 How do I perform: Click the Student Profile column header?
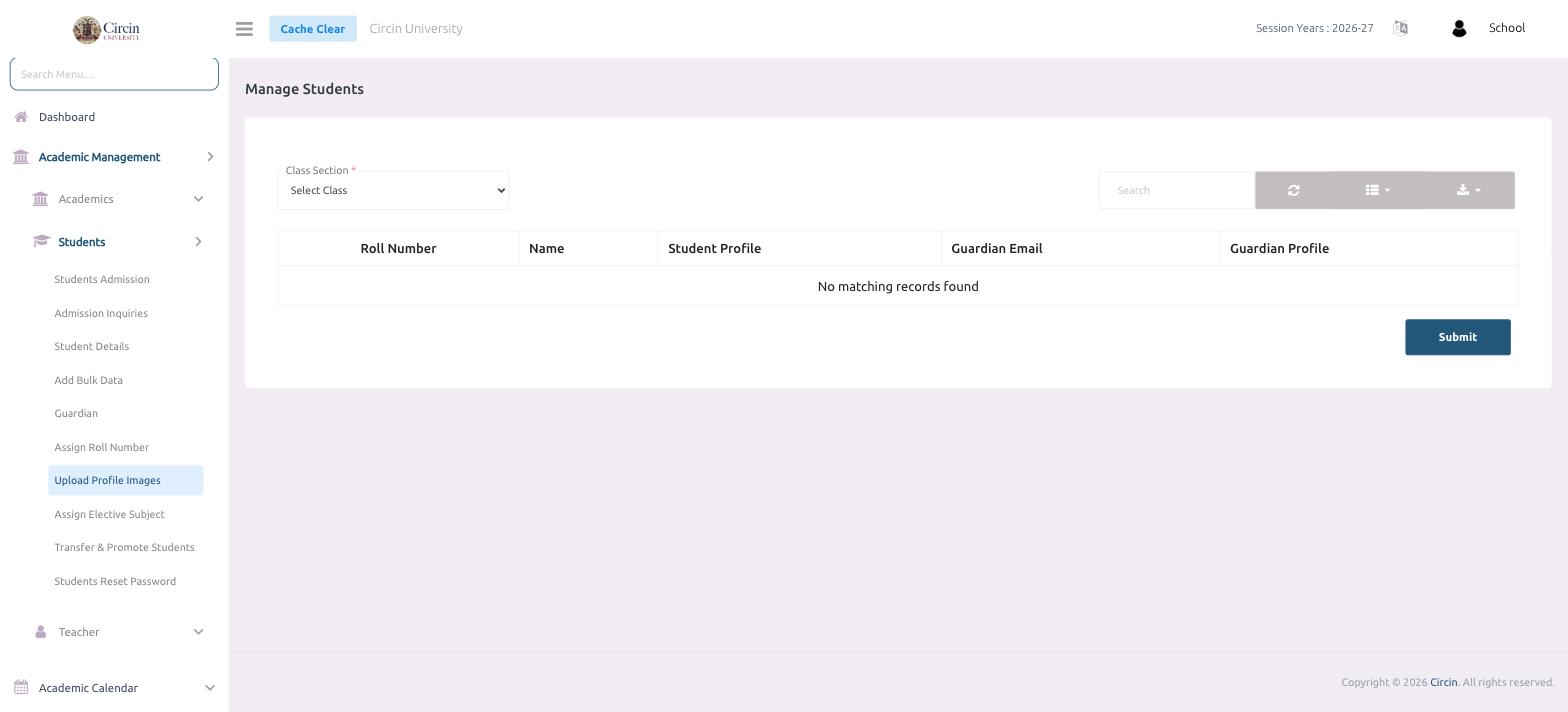(799, 248)
